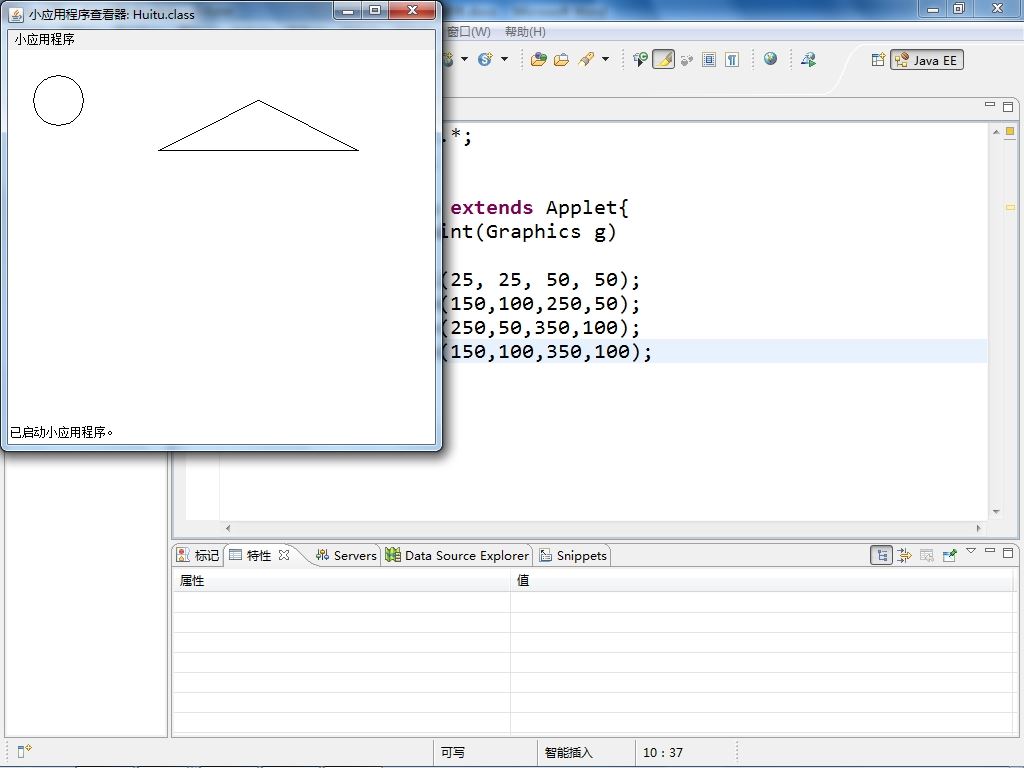Click editor vertical scrollbar down arrow
Viewport: 1024px width, 768px height.
[996, 512]
